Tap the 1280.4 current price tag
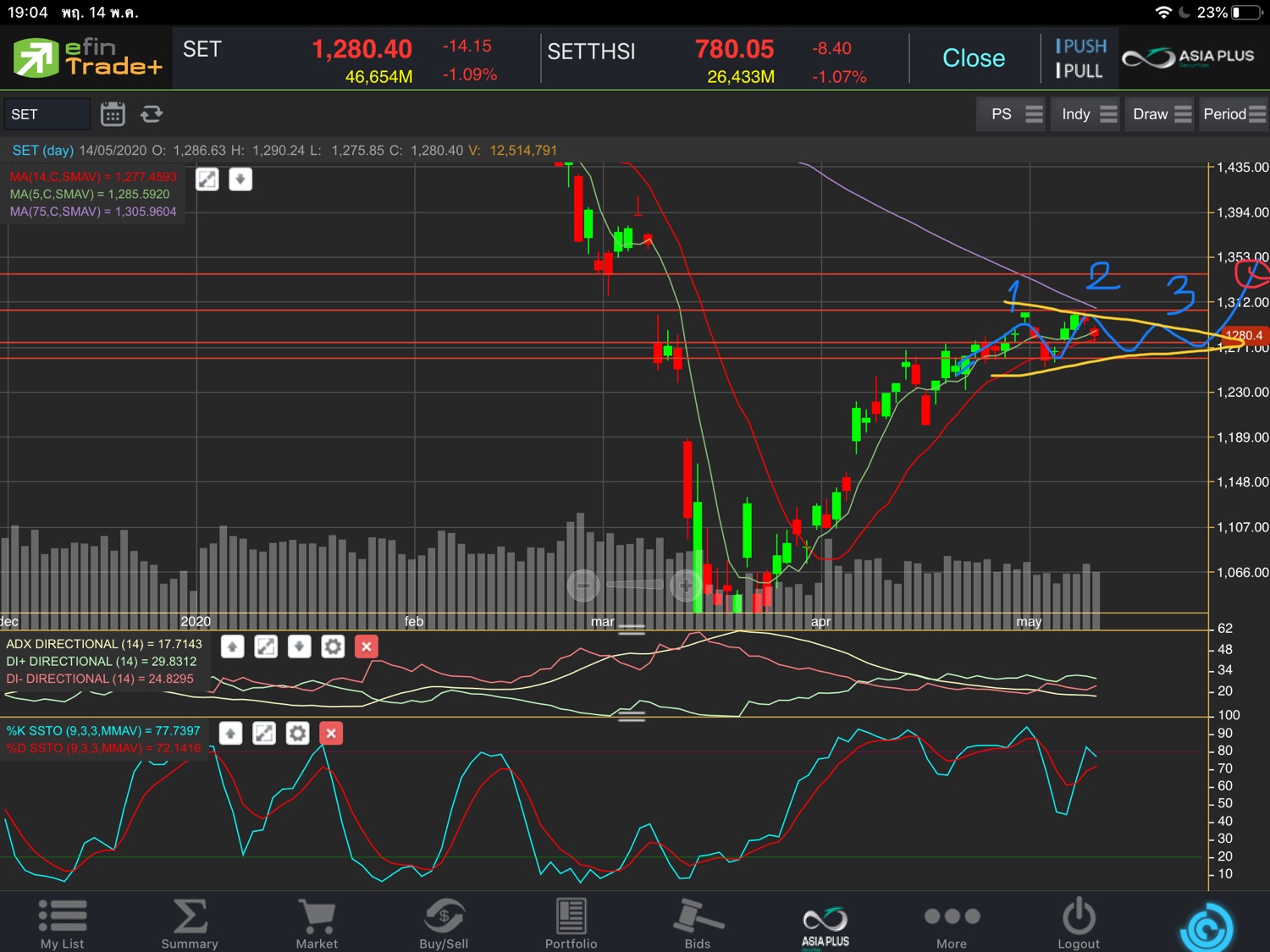 [1243, 336]
